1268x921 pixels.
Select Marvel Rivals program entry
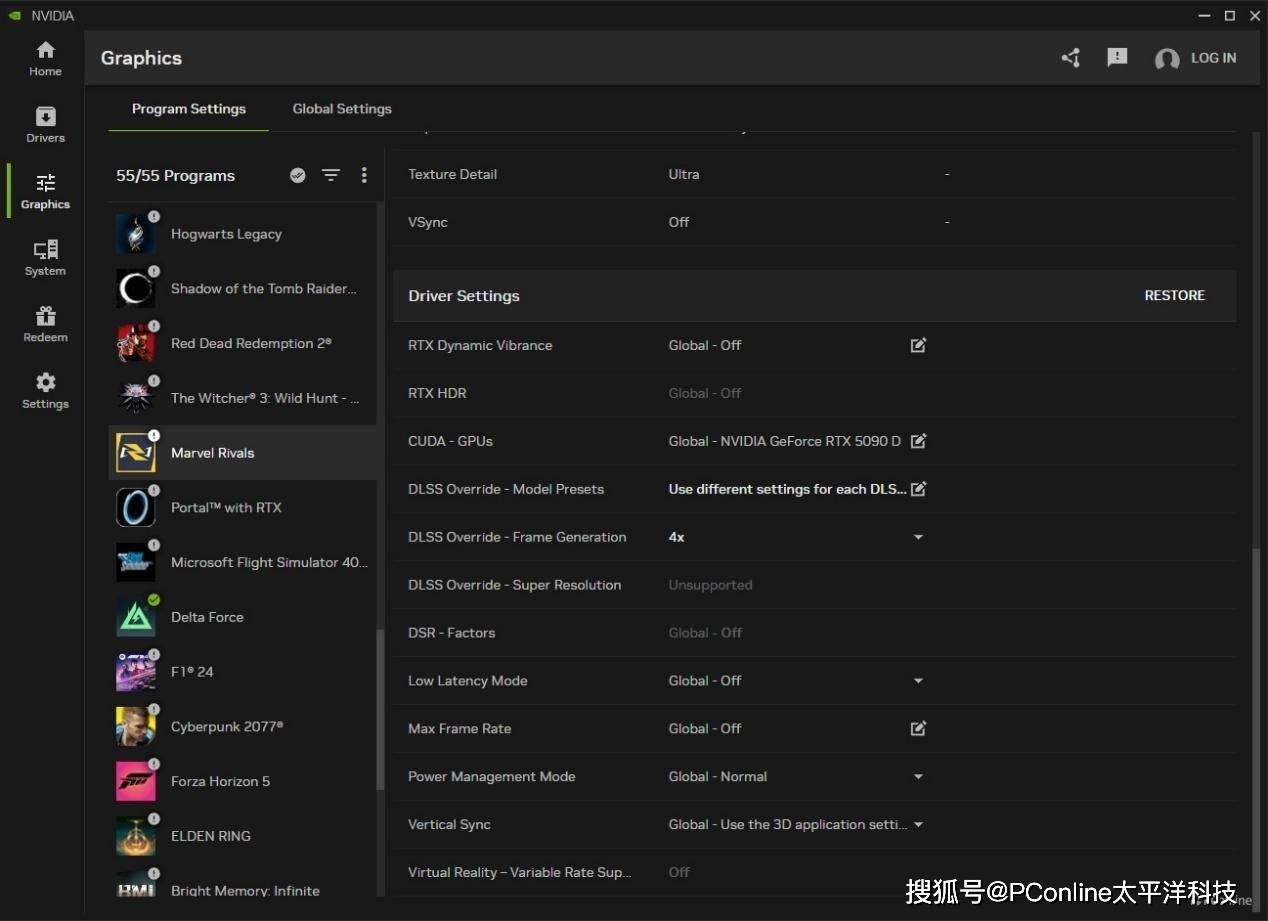point(243,453)
